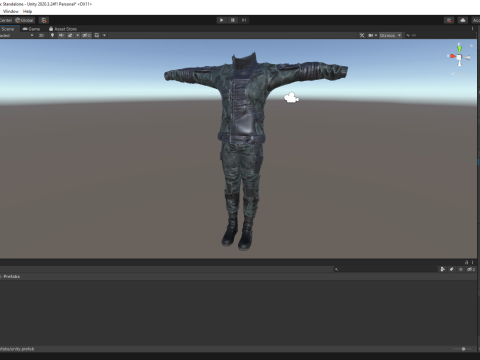Open Collab service icon at top right
Viewport: 480px width, 360px height.
449,20
